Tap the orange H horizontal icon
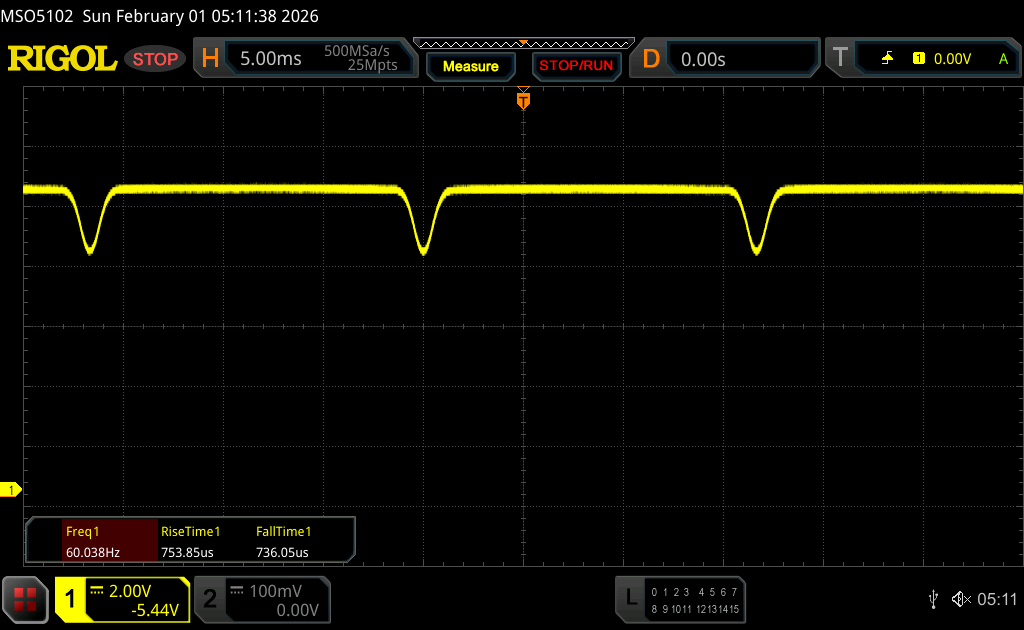 click(x=210, y=59)
